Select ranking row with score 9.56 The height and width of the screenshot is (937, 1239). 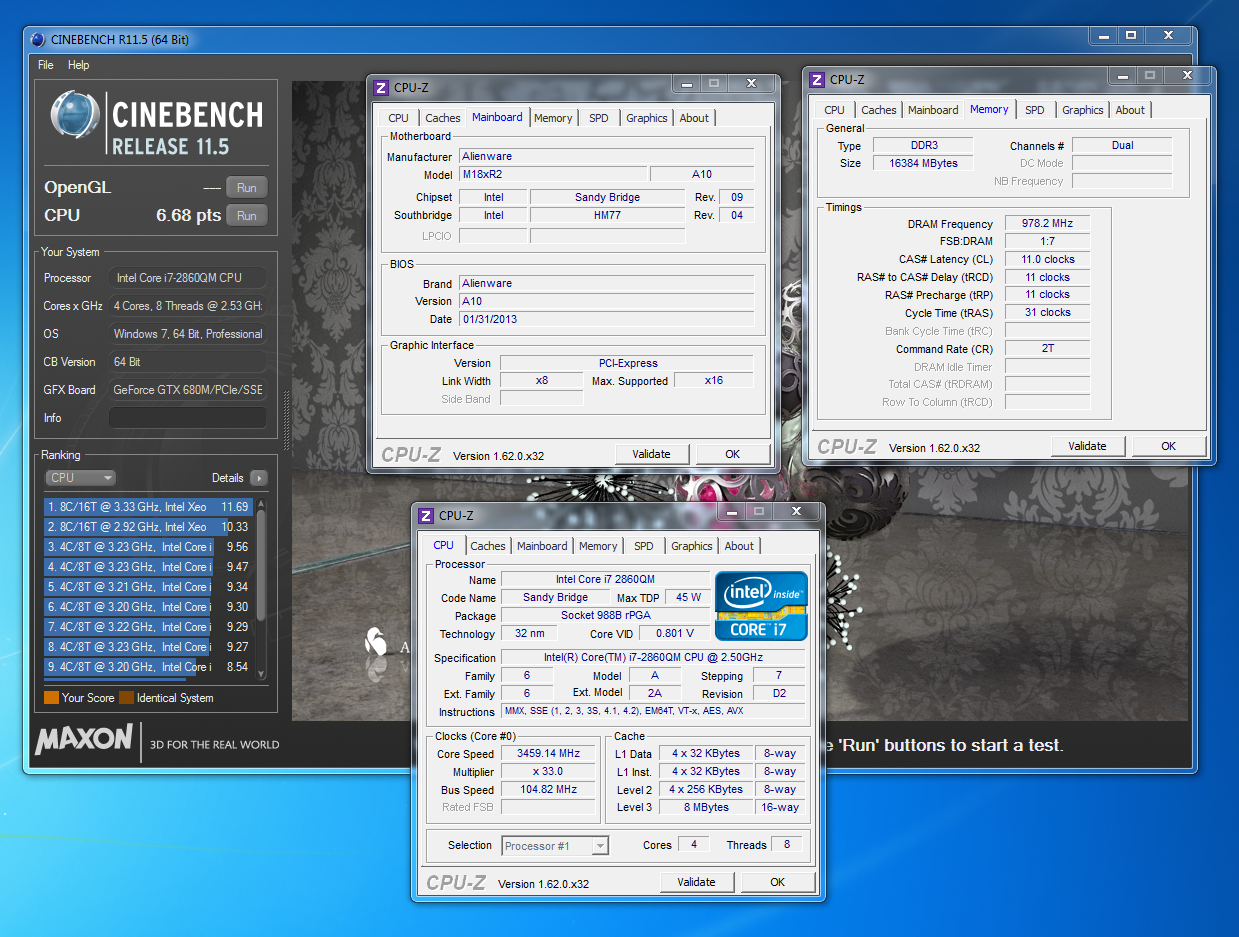pos(148,547)
